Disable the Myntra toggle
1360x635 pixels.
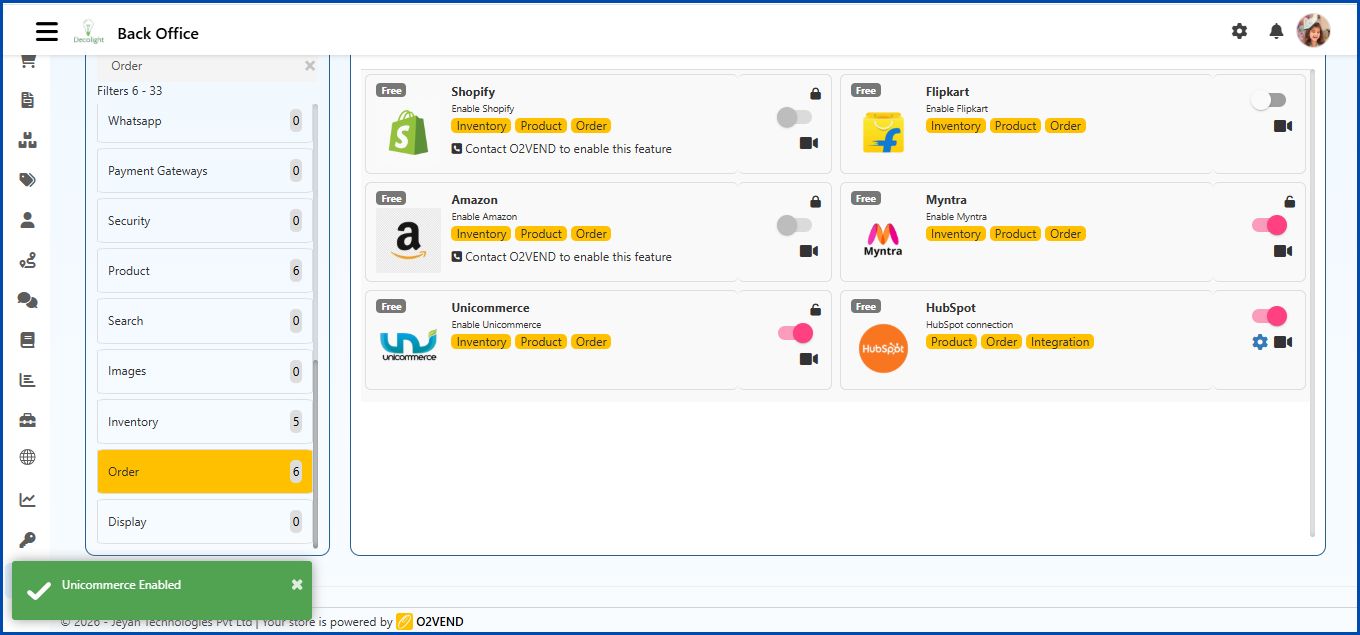click(1269, 225)
